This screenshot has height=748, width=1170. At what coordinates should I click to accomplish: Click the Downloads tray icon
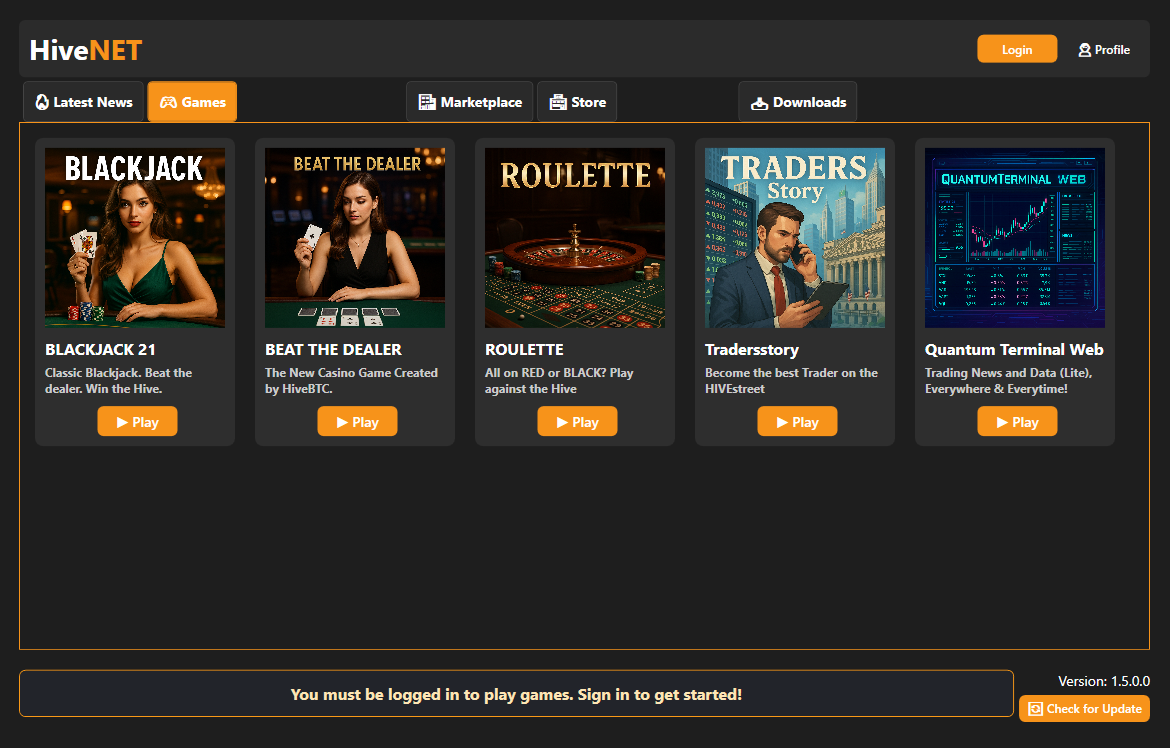(x=760, y=102)
